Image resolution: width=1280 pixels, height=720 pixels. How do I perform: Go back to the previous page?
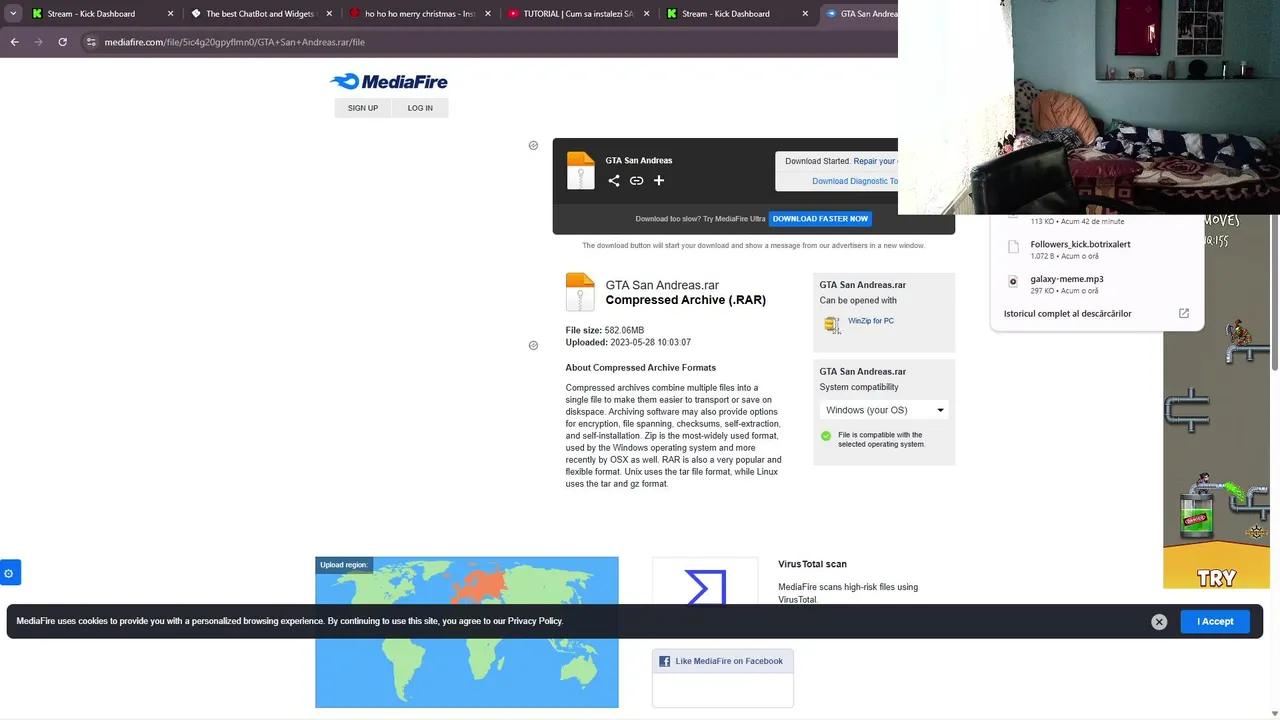point(14,42)
